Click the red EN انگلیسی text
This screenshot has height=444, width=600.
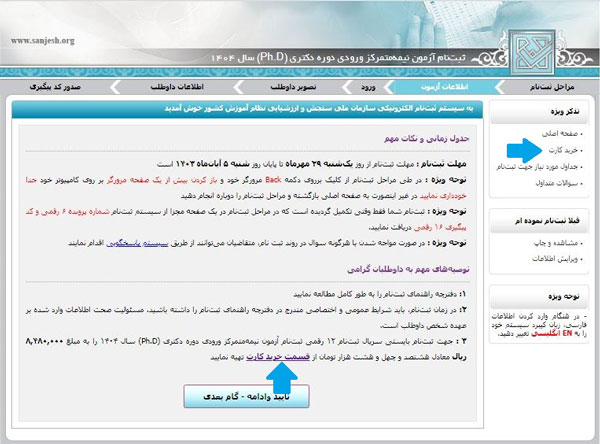(551, 333)
